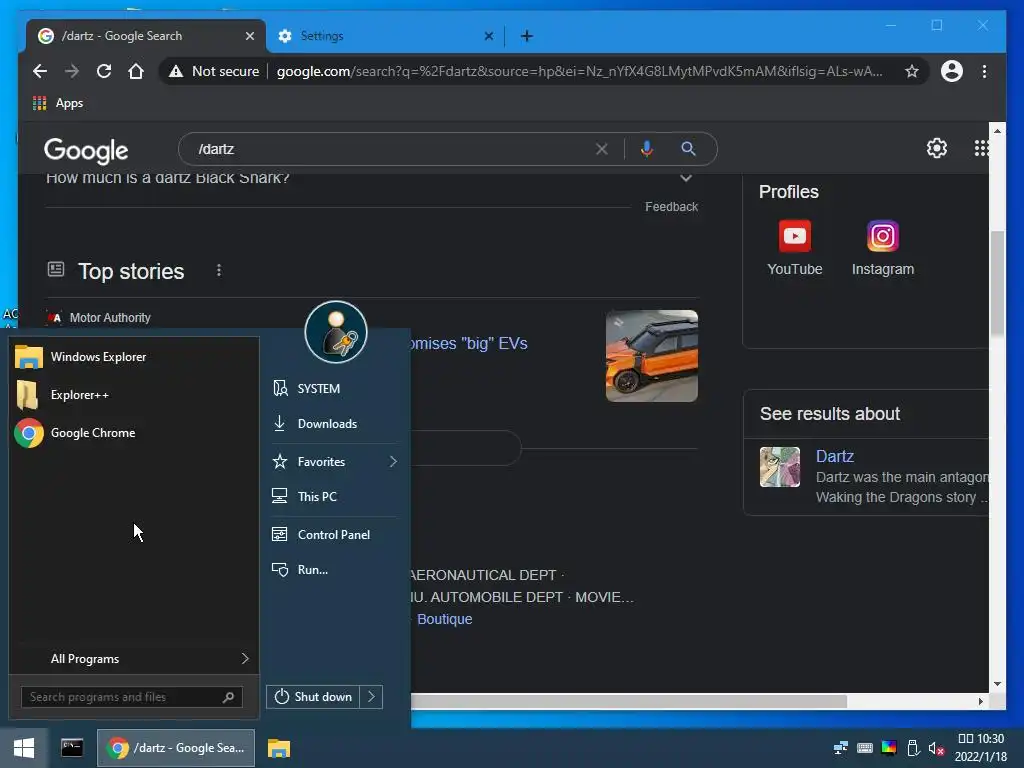
Task: Click in Search programs and files box
Action: tap(131, 697)
